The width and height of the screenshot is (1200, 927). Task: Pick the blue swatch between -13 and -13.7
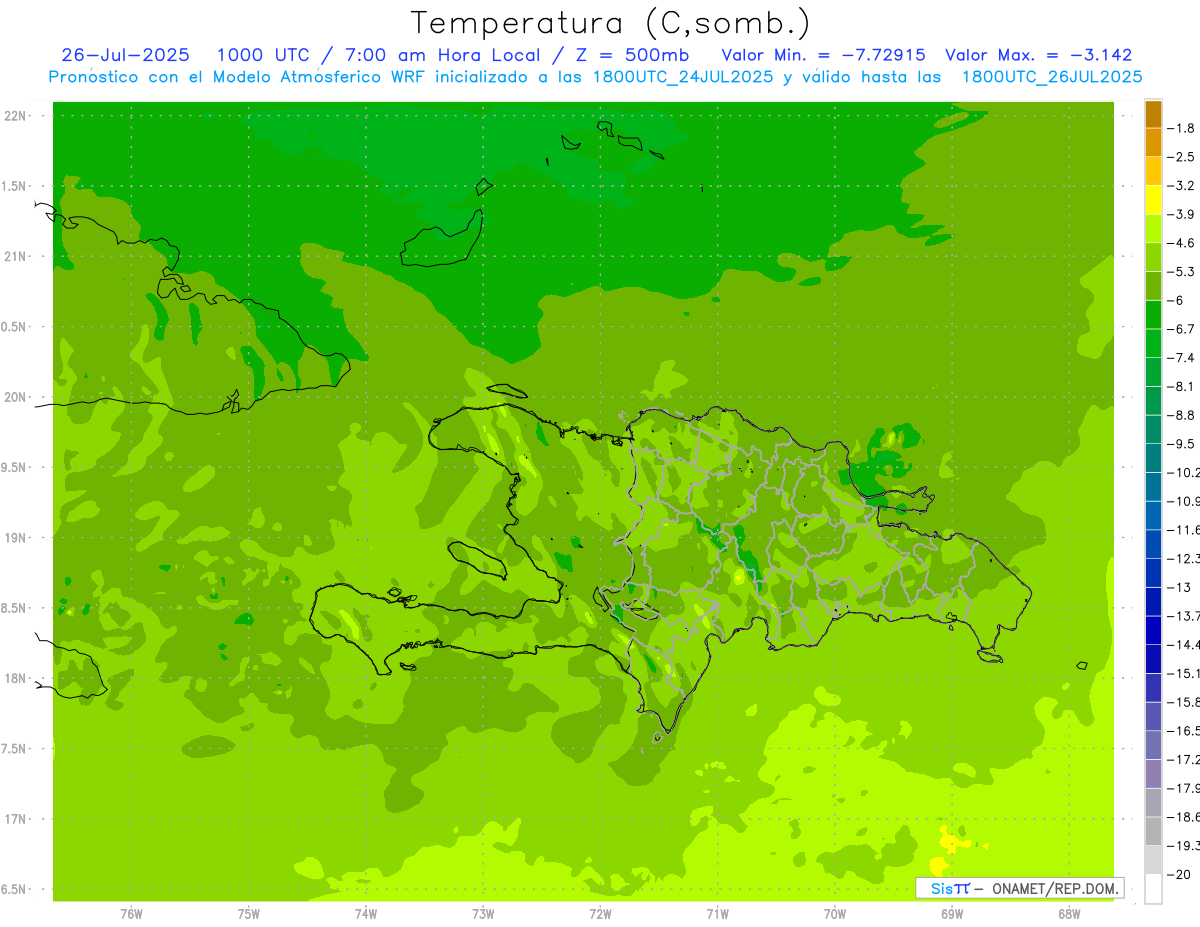click(1153, 602)
